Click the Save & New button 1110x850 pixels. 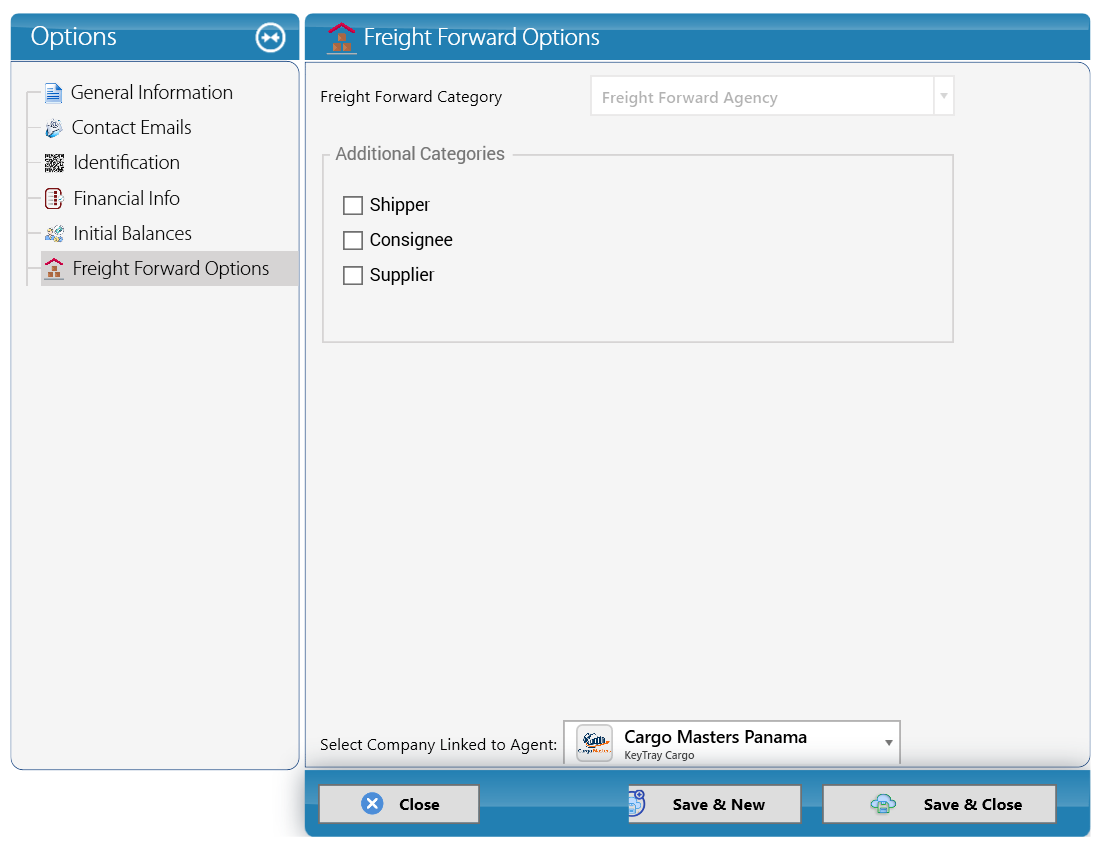tap(714, 804)
